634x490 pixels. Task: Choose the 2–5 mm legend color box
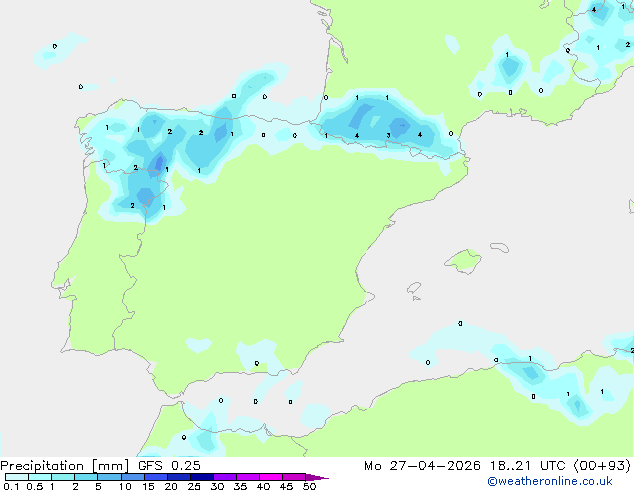click(x=86, y=477)
